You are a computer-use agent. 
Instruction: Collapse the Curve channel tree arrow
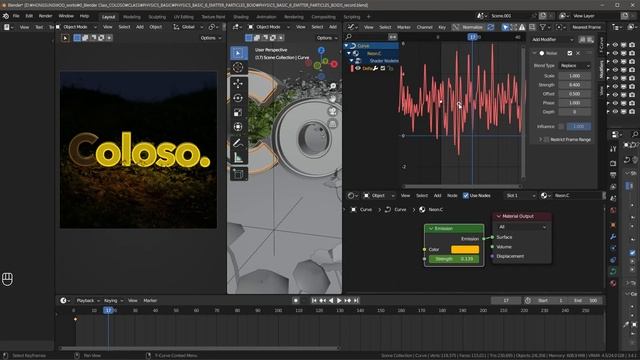(x=347, y=46)
